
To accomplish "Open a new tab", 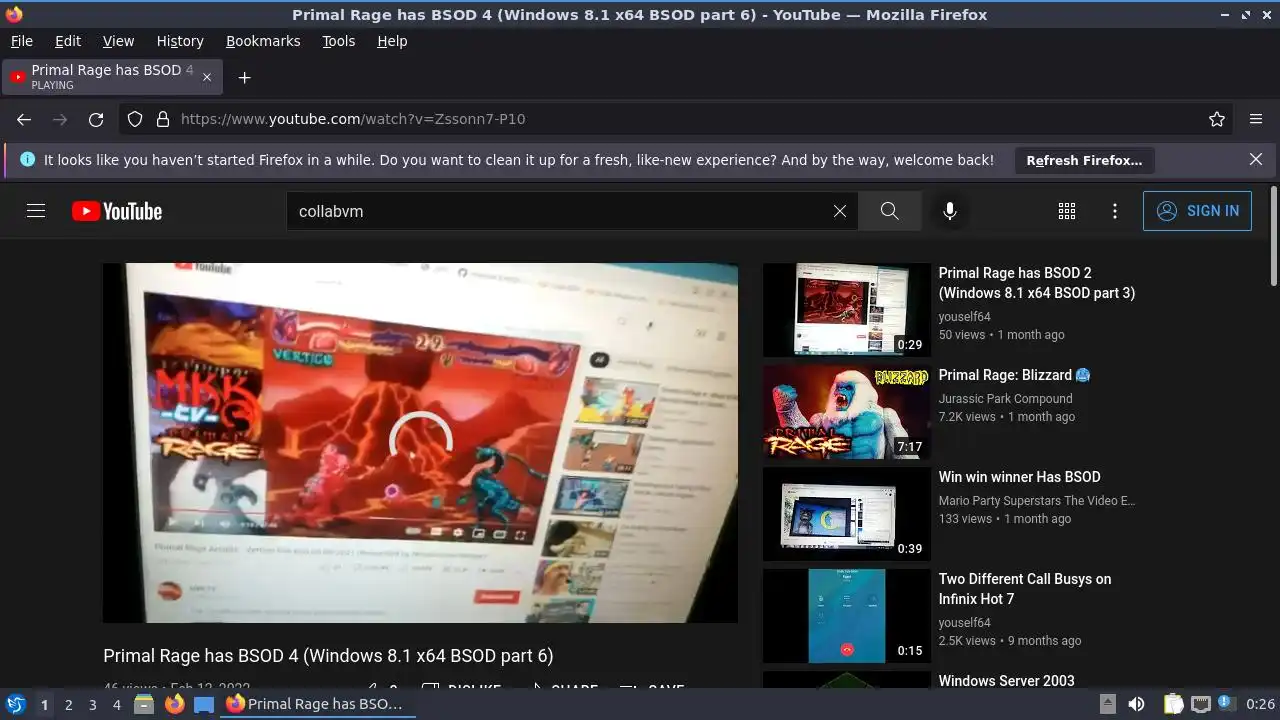I will tap(244, 77).
